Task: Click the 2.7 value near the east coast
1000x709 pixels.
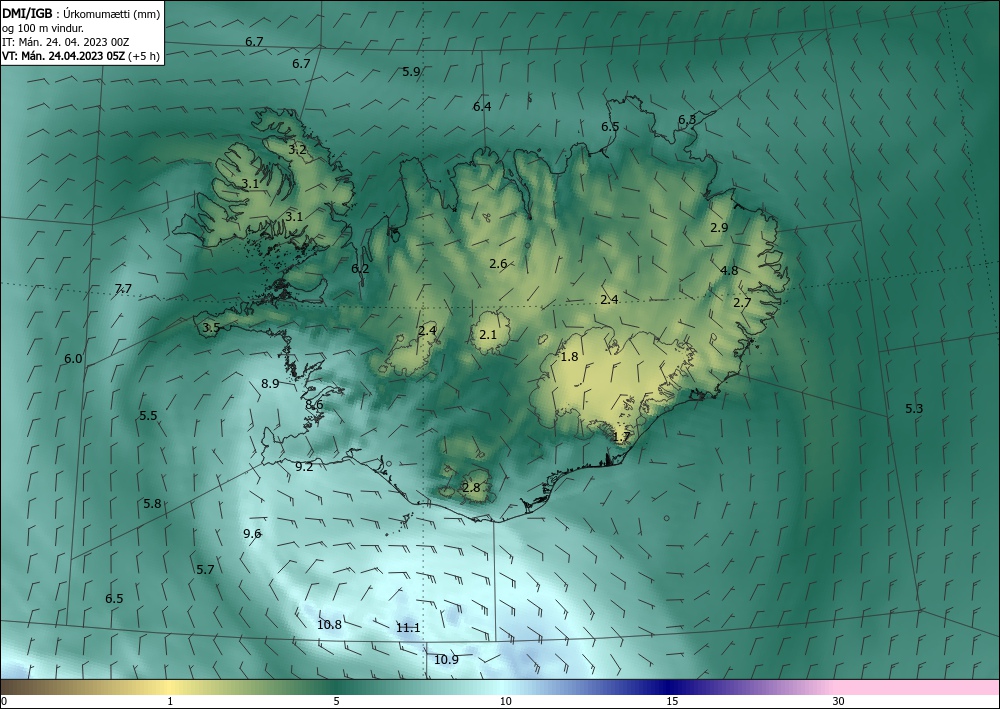Action: coord(742,303)
